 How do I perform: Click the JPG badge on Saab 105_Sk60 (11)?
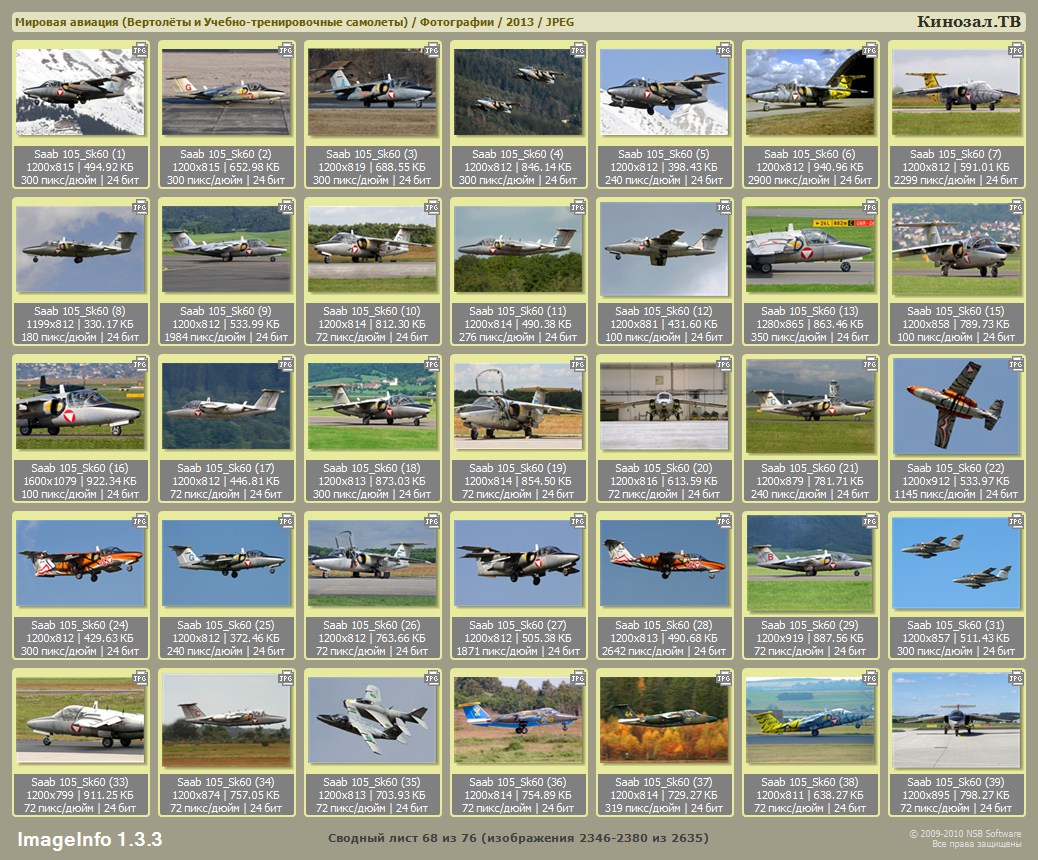click(x=578, y=207)
